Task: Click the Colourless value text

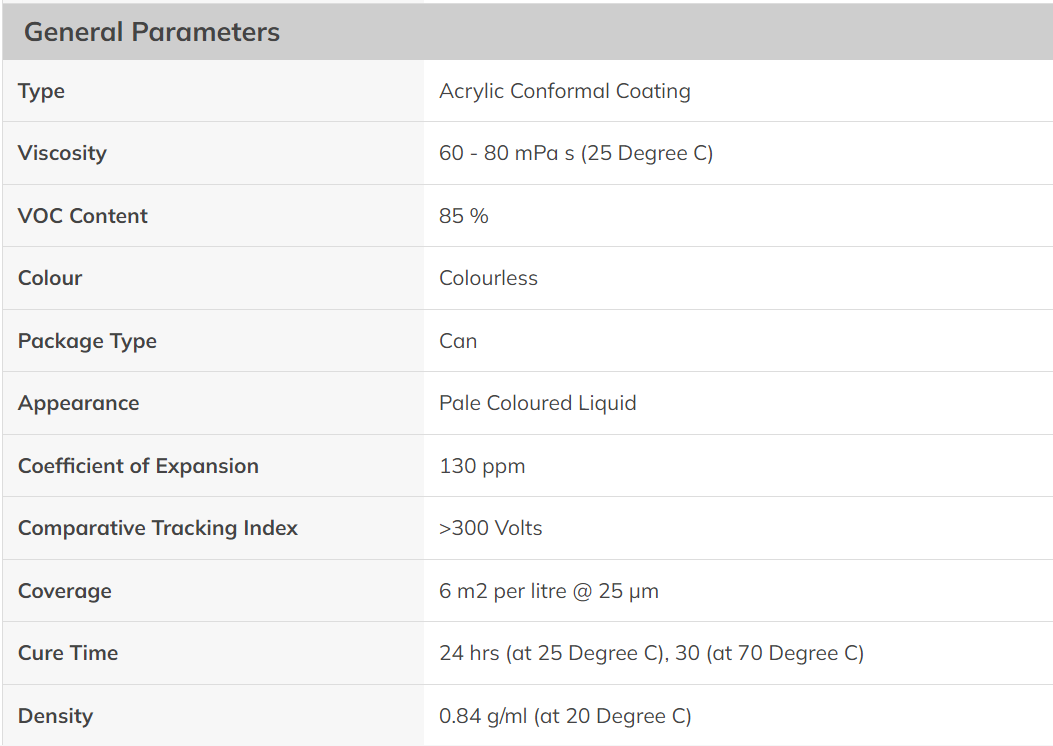Action: tap(488, 278)
